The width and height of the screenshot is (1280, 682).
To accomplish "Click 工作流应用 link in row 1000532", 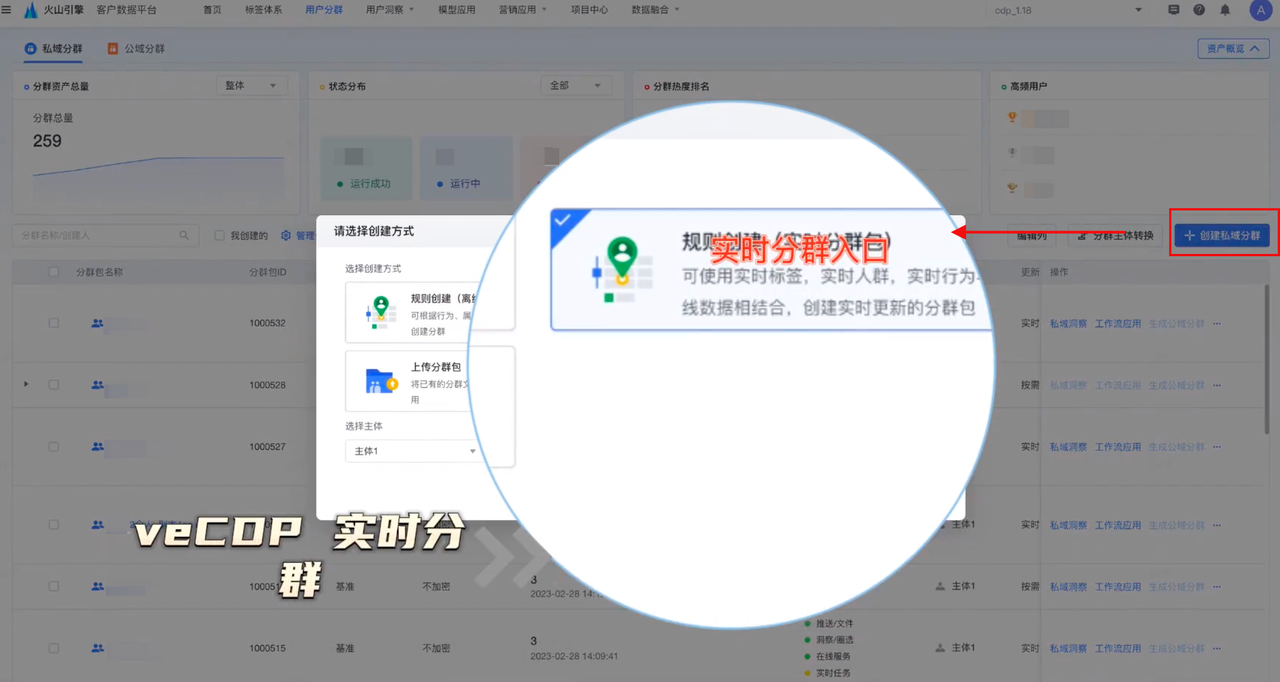I will click(x=1117, y=324).
